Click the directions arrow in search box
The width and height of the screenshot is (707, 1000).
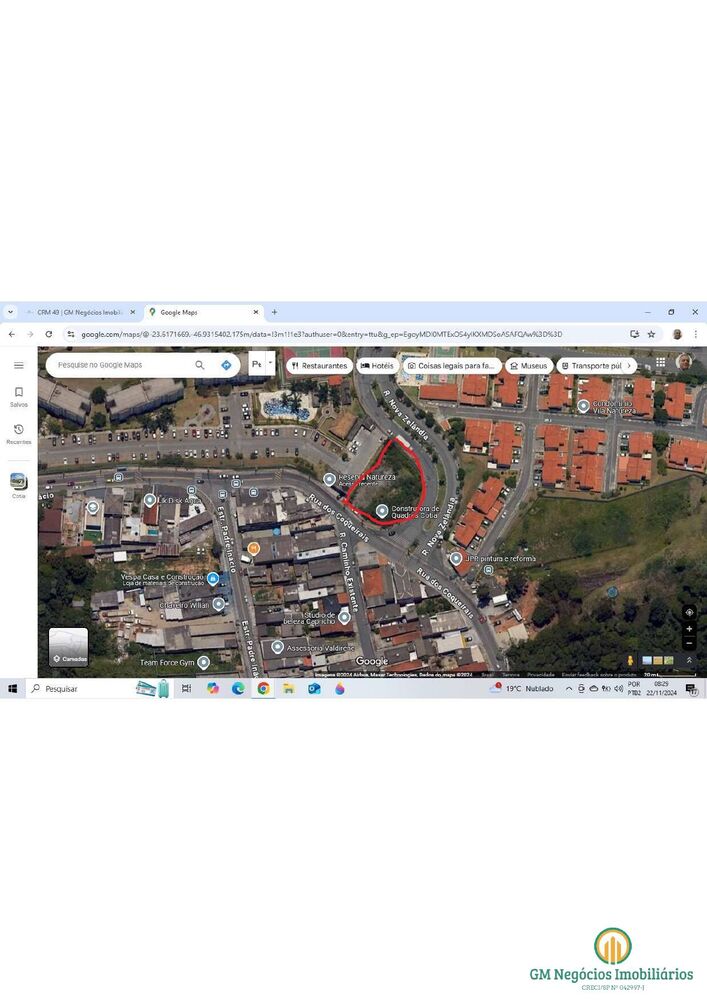226,365
